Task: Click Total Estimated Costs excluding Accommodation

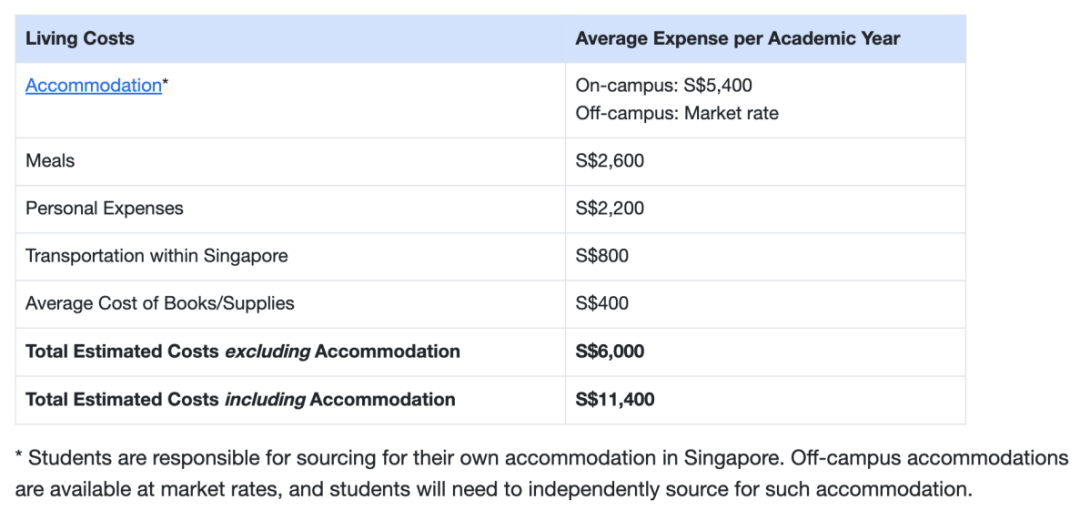Action: (242, 351)
